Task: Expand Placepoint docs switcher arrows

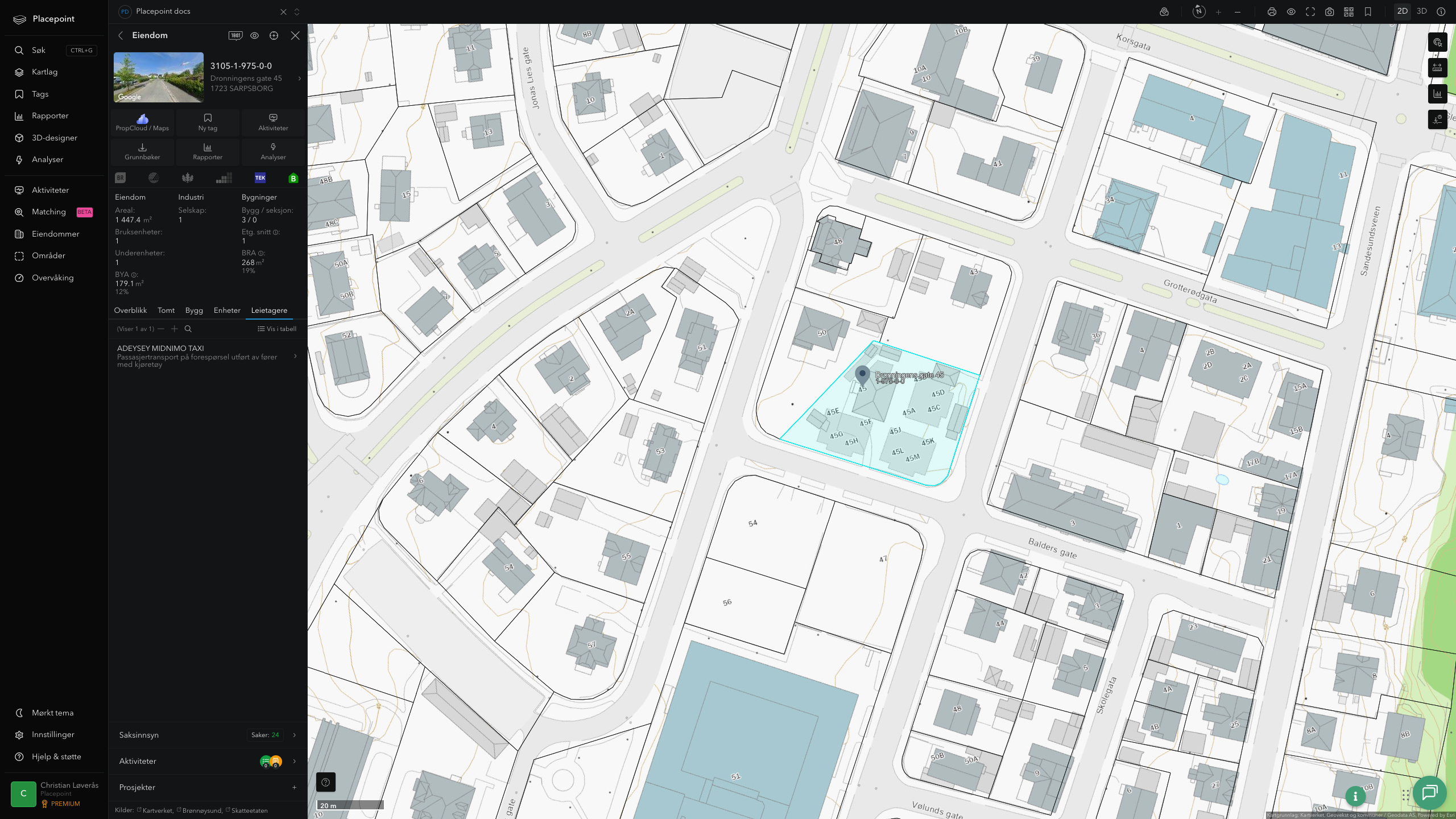Action: point(297,11)
